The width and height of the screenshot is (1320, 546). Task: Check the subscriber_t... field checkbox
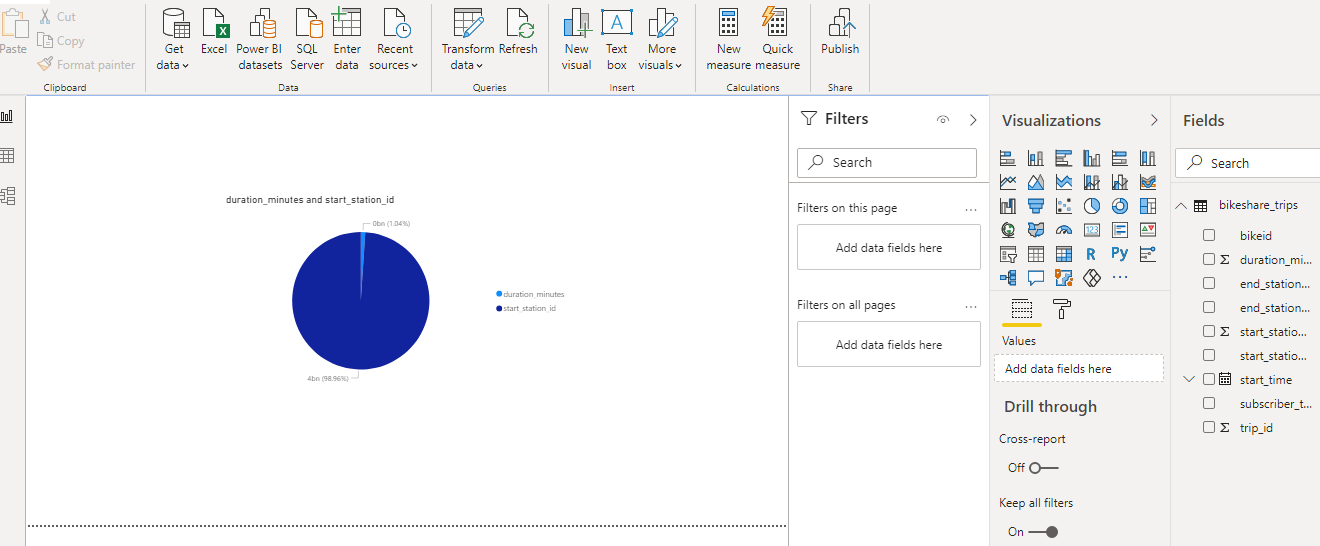click(x=1209, y=404)
